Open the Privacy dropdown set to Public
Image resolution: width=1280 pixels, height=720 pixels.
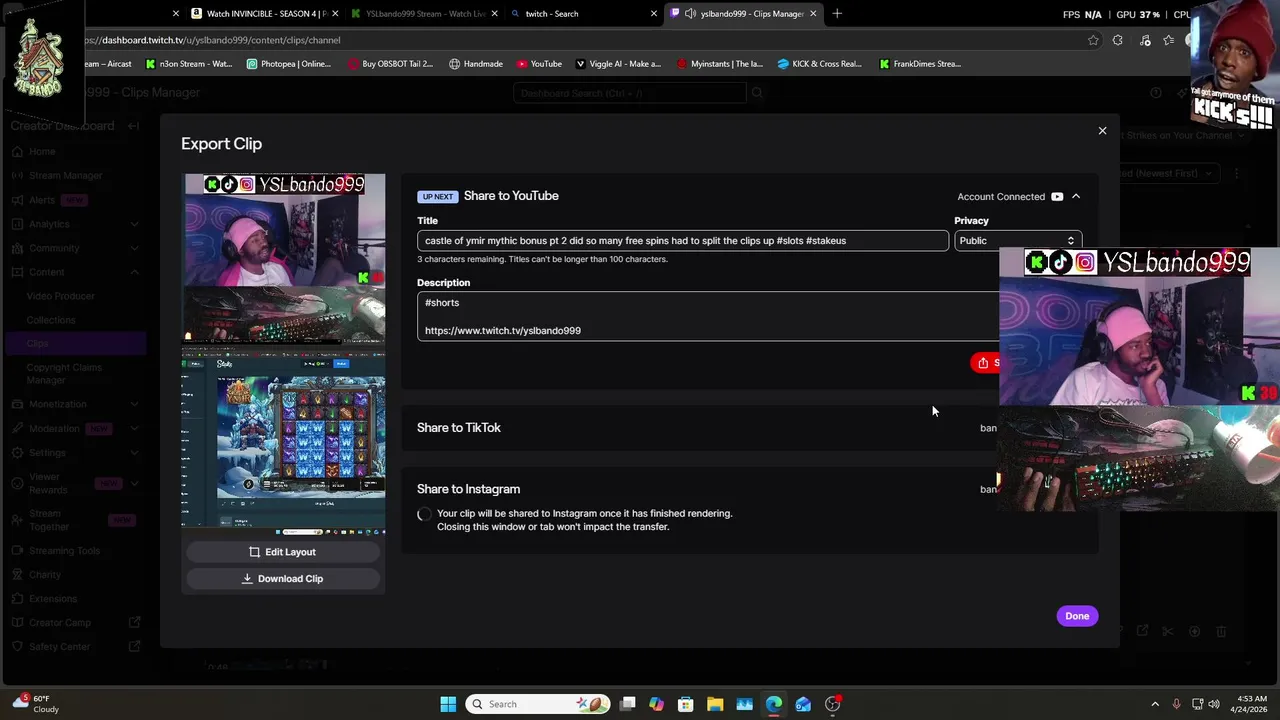[1017, 241]
